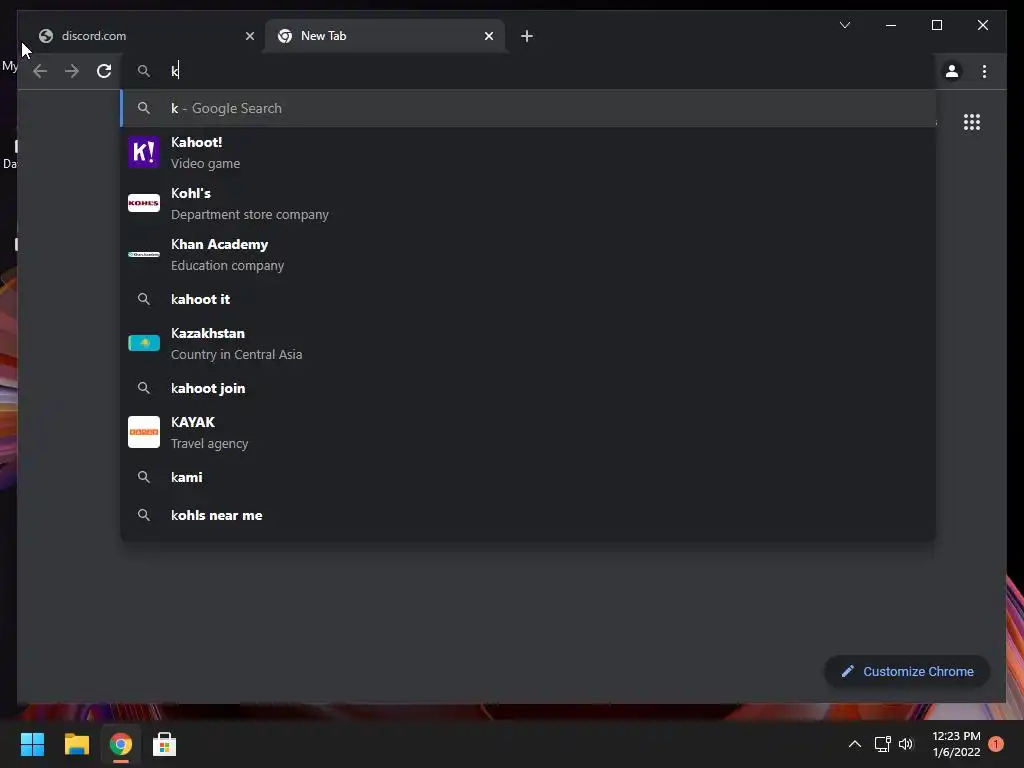This screenshot has width=1024, height=768.
Task: Click the Customize Chrome button
Action: pyautogui.click(x=907, y=671)
